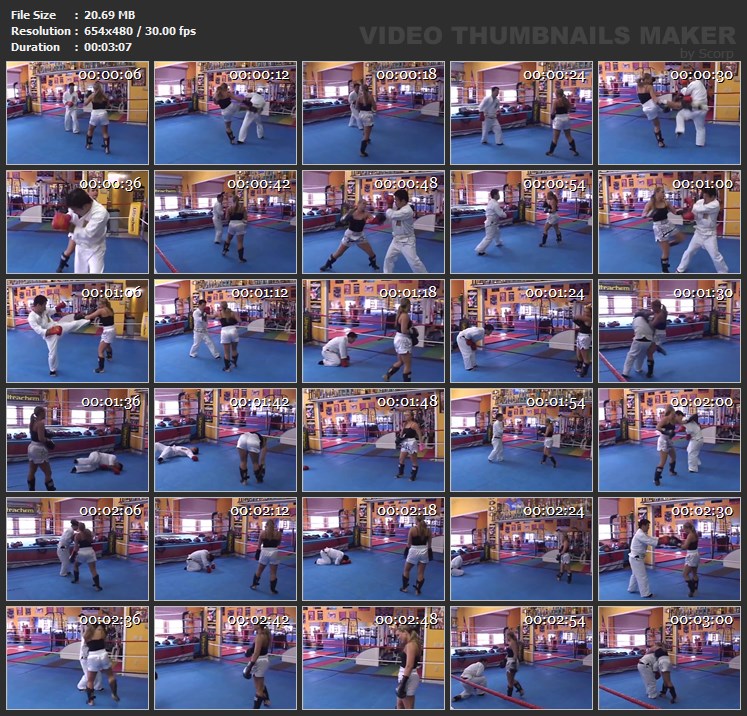
Task: Open the thumbnail at 00:01:24
Action: coord(521,331)
